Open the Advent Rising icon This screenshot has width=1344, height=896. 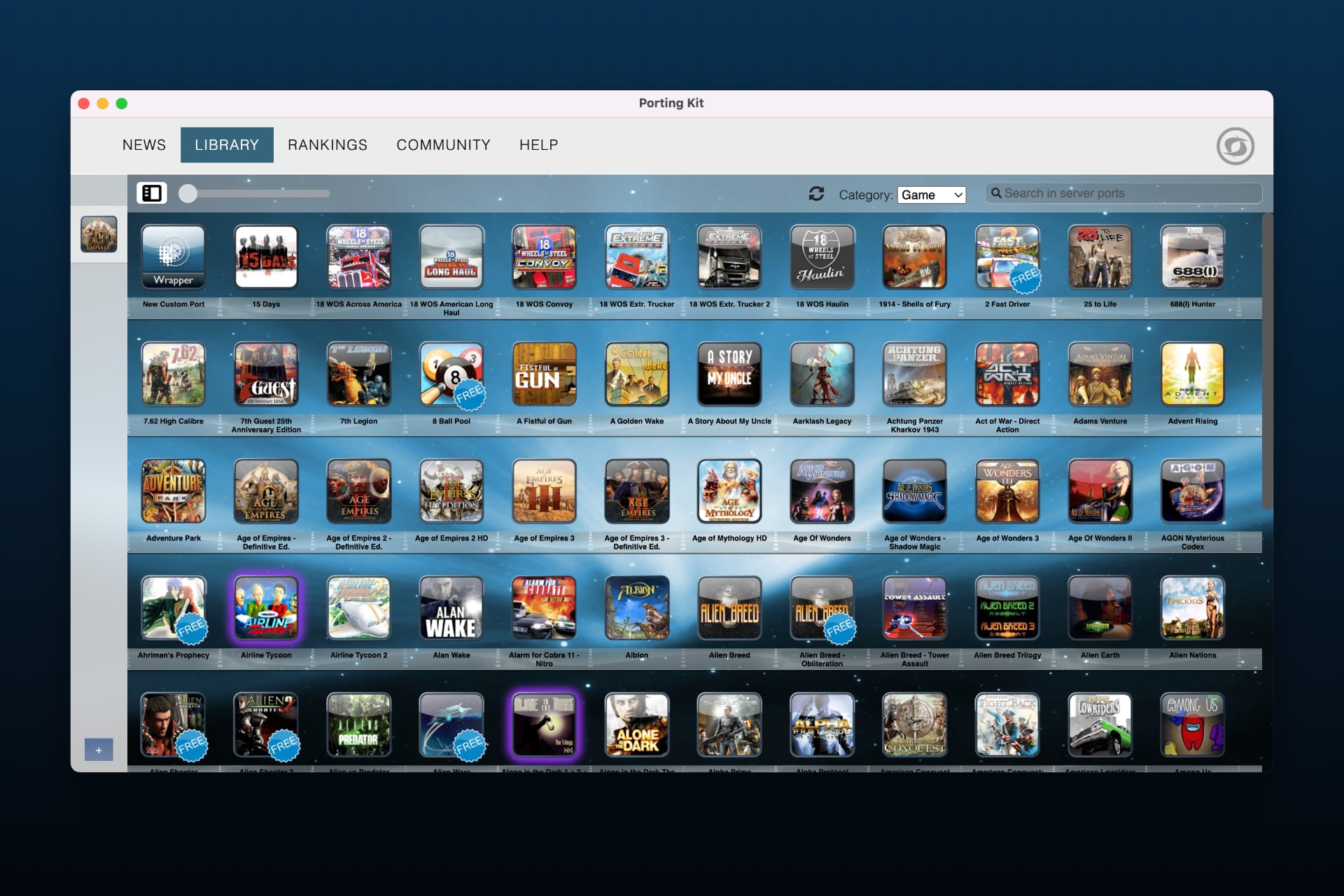[1193, 374]
